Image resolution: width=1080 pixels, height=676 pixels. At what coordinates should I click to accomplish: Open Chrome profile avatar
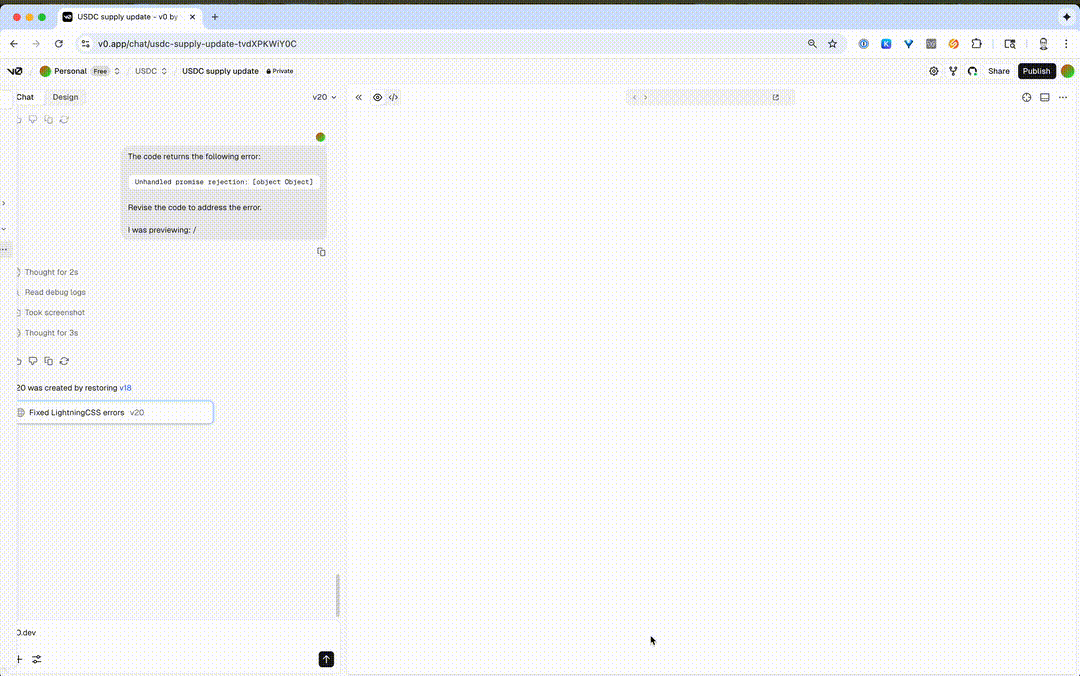1043,43
